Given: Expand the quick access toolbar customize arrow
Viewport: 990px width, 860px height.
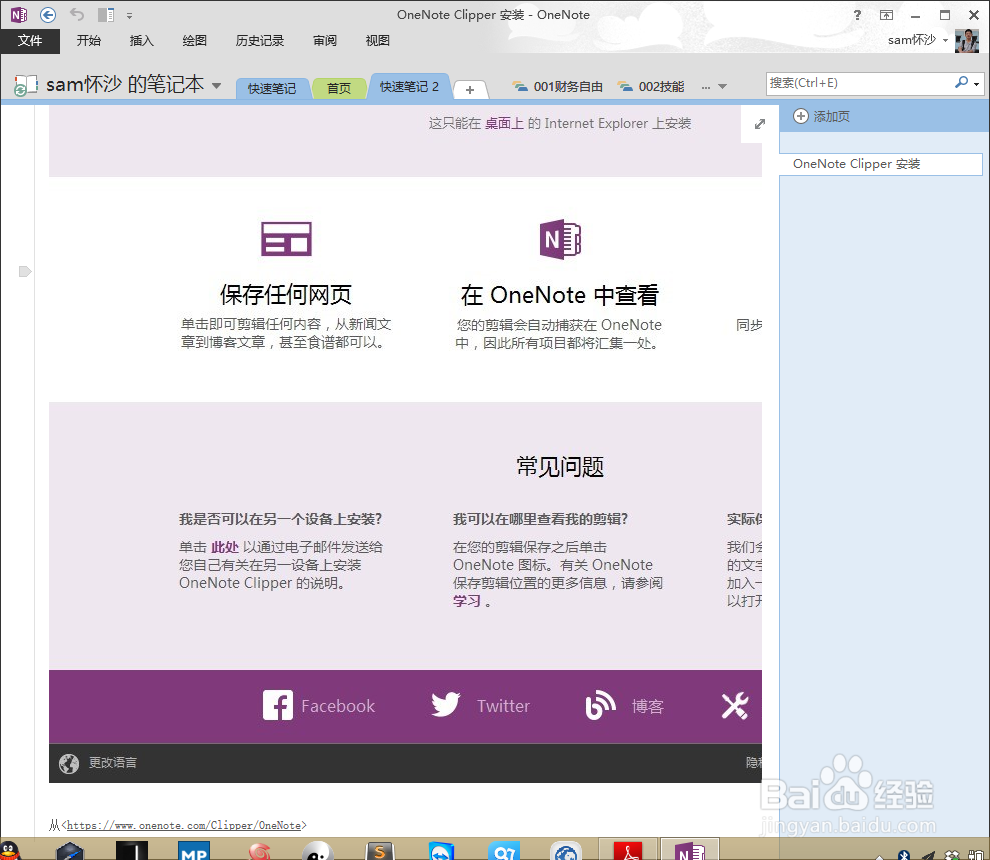Looking at the screenshot, I should (x=131, y=15).
